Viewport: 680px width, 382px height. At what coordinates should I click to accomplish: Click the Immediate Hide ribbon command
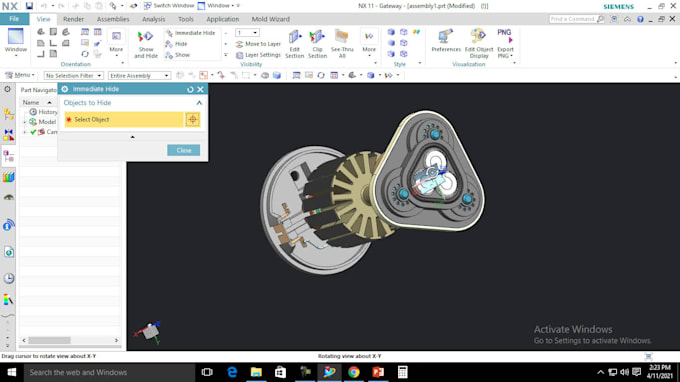(190, 33)
